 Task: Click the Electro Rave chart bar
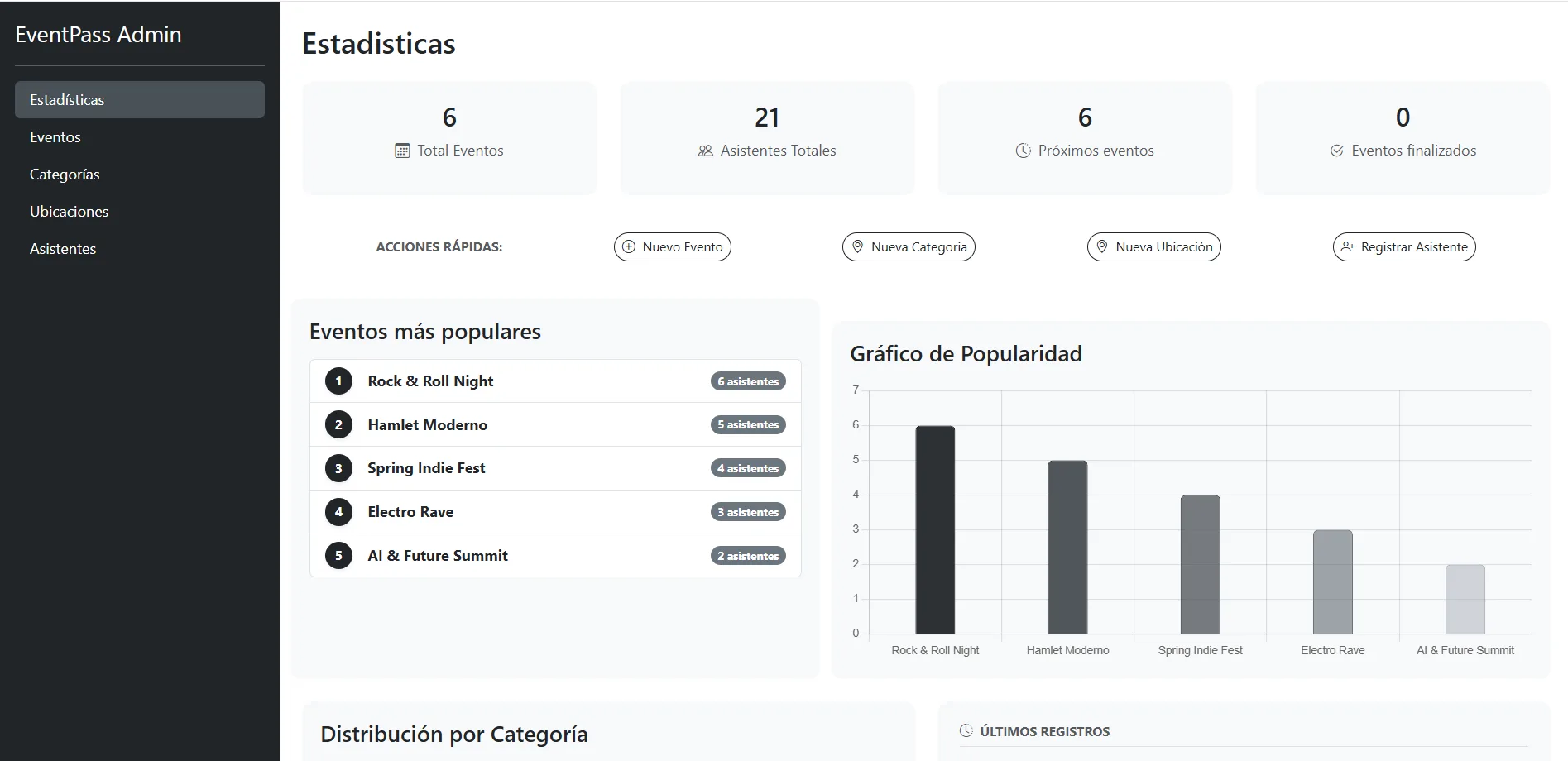click(x=1333, y=582)
